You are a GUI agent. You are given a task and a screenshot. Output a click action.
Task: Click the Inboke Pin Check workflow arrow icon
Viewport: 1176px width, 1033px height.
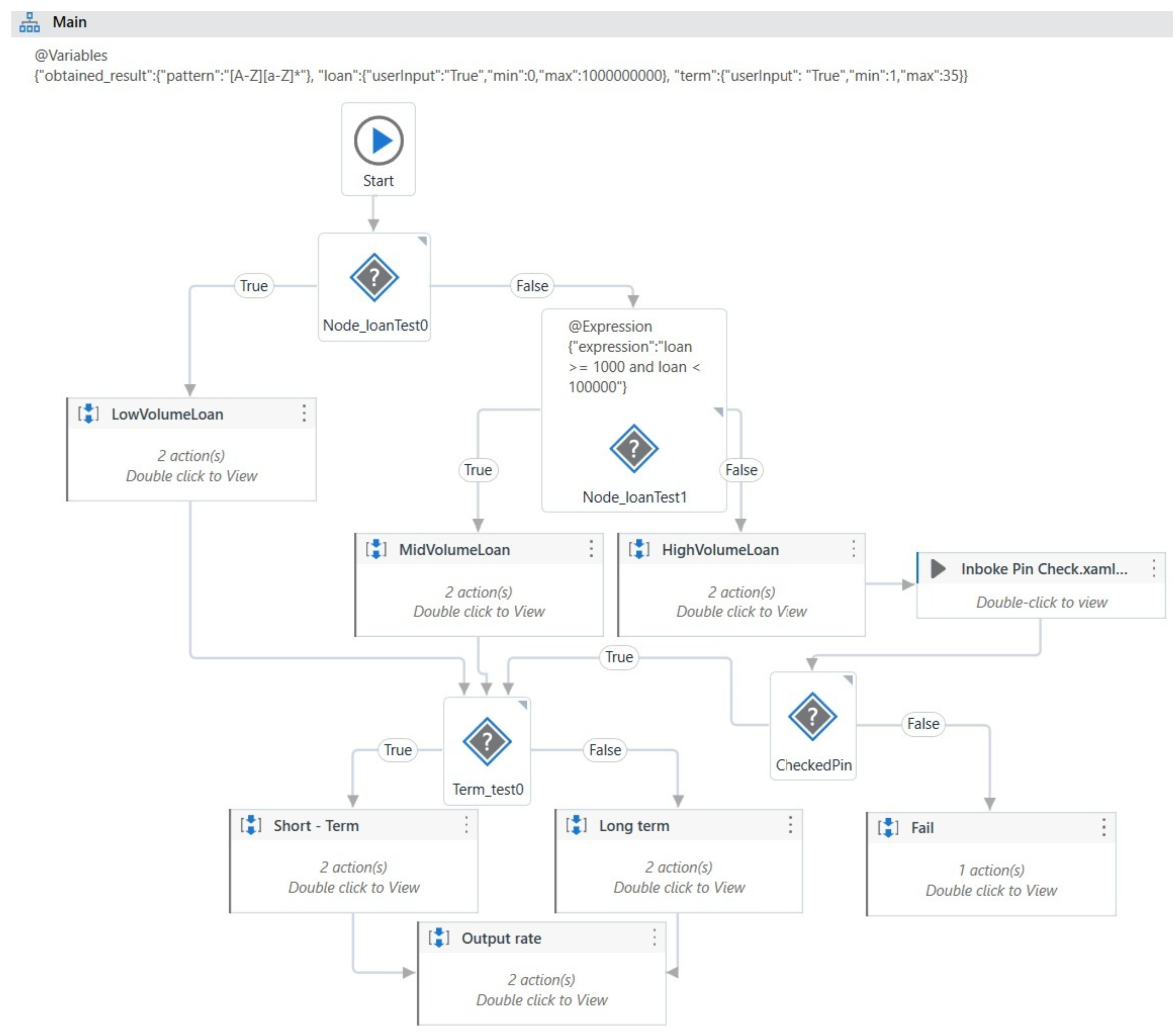(938, 569)
